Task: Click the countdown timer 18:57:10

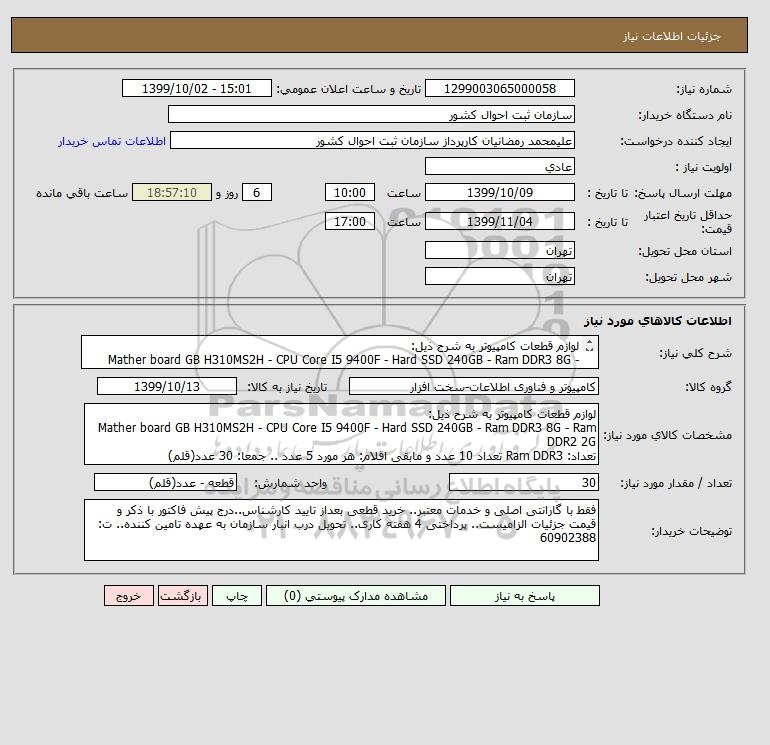Action: point(172,193)
